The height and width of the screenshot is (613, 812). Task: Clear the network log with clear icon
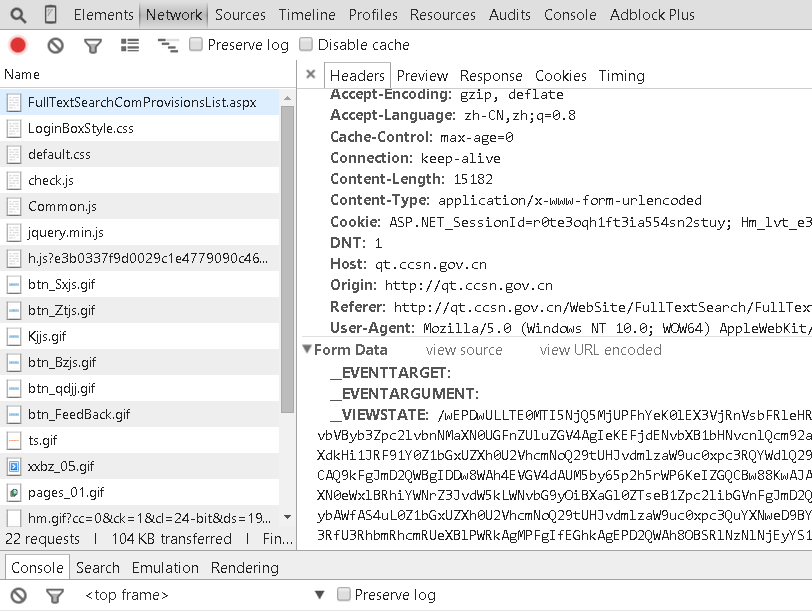[56, 45]
